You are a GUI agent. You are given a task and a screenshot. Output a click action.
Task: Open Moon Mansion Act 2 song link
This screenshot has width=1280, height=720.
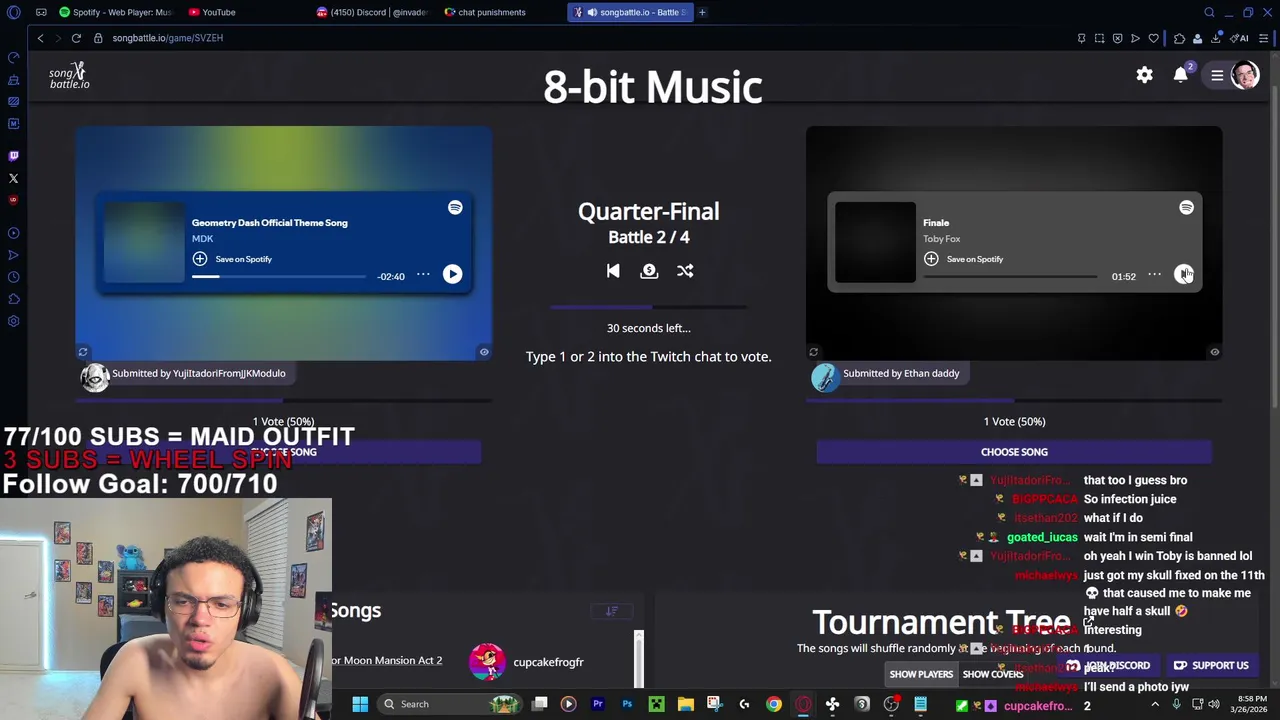pos(386,661)
